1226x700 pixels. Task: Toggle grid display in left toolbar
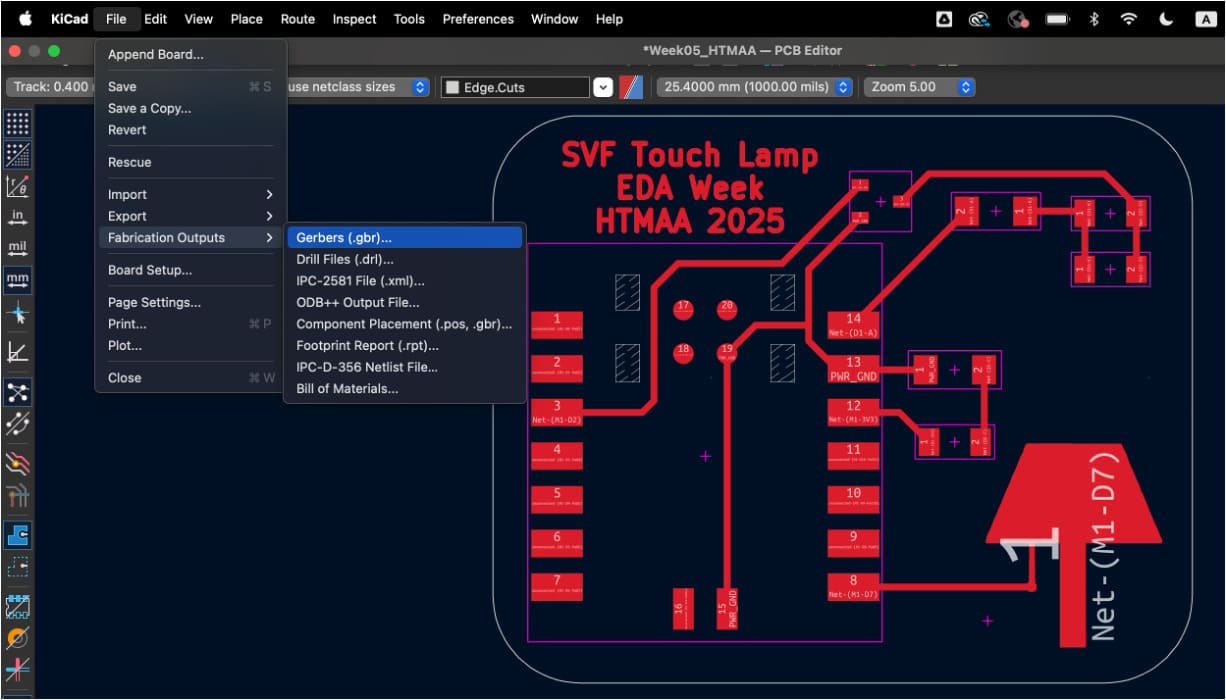point(18,122)
